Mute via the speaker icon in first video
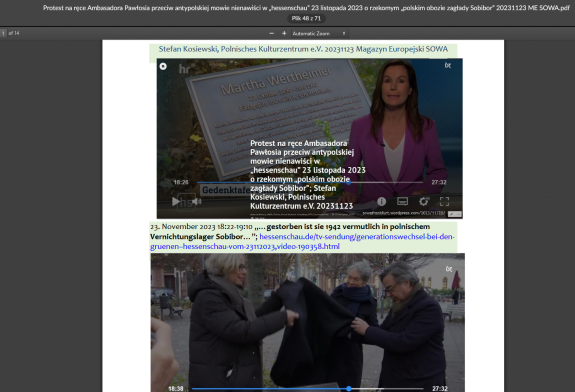 point(197,201)
